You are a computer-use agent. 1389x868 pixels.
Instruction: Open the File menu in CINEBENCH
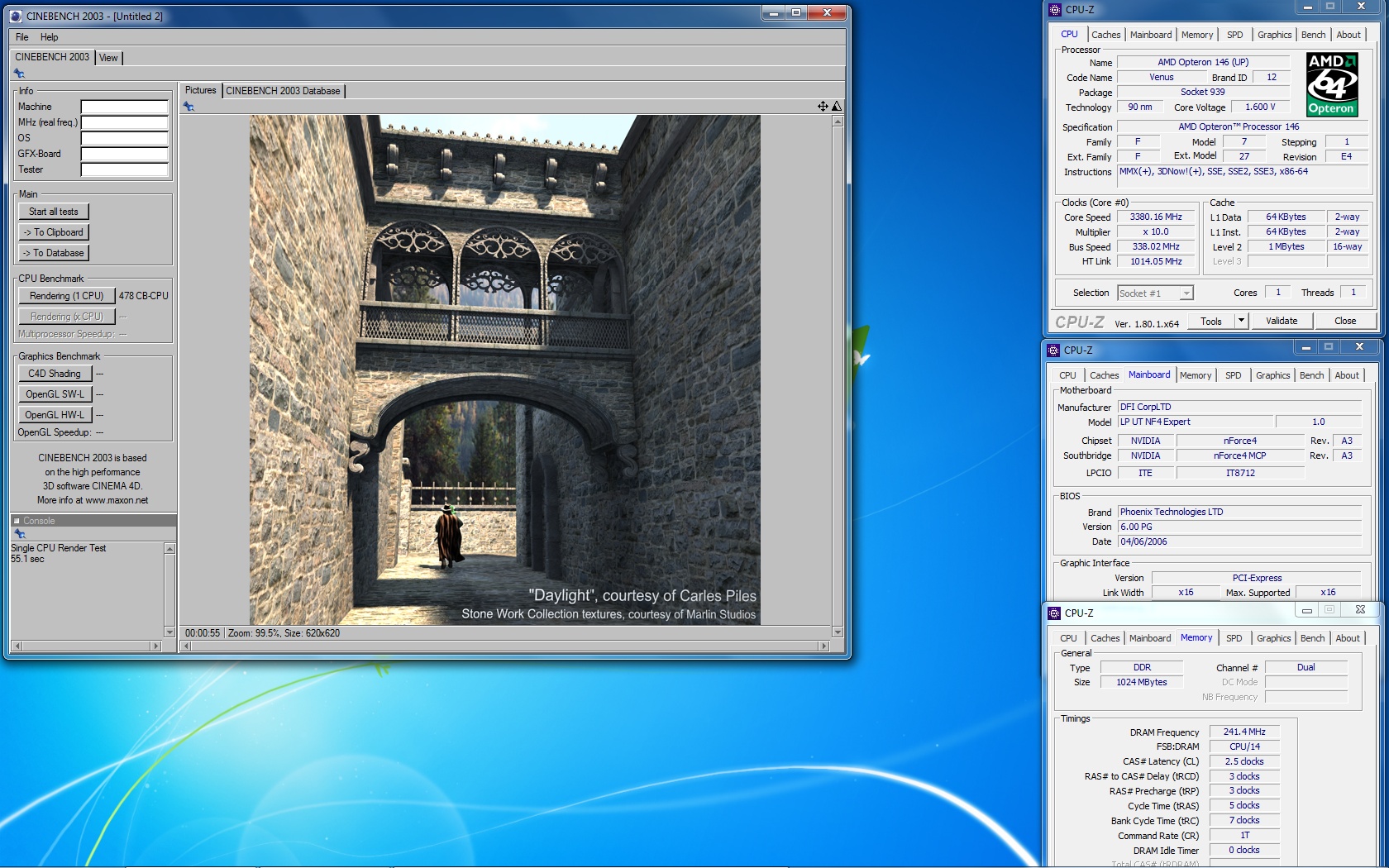[22, 37]
